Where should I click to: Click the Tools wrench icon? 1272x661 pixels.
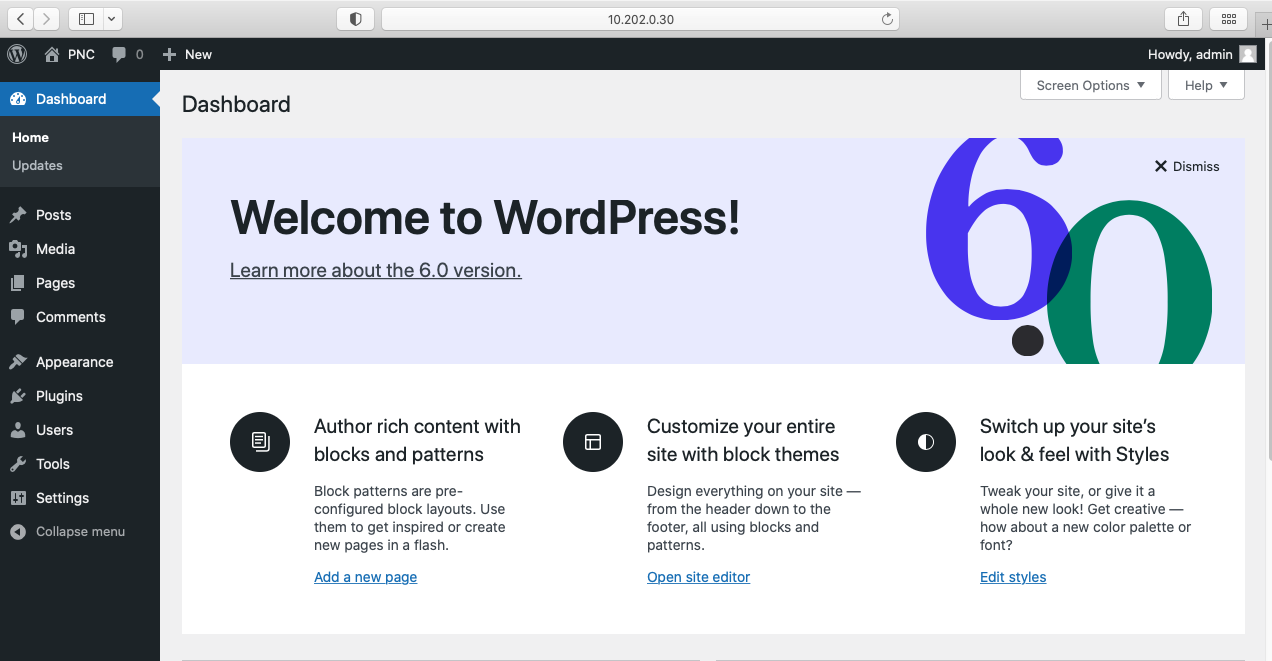pyautogui.click(x=17, y=464)
